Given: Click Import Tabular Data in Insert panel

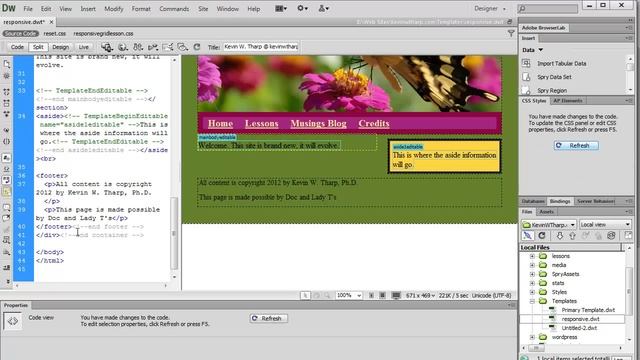Looking at the screenshot, I should [561, 64].
